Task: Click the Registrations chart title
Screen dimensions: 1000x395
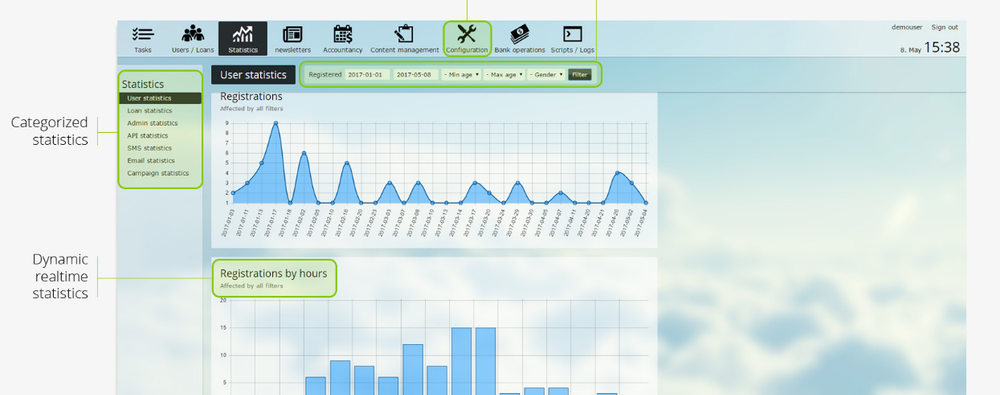Action: pyautogui.click(x=251, y=96)
